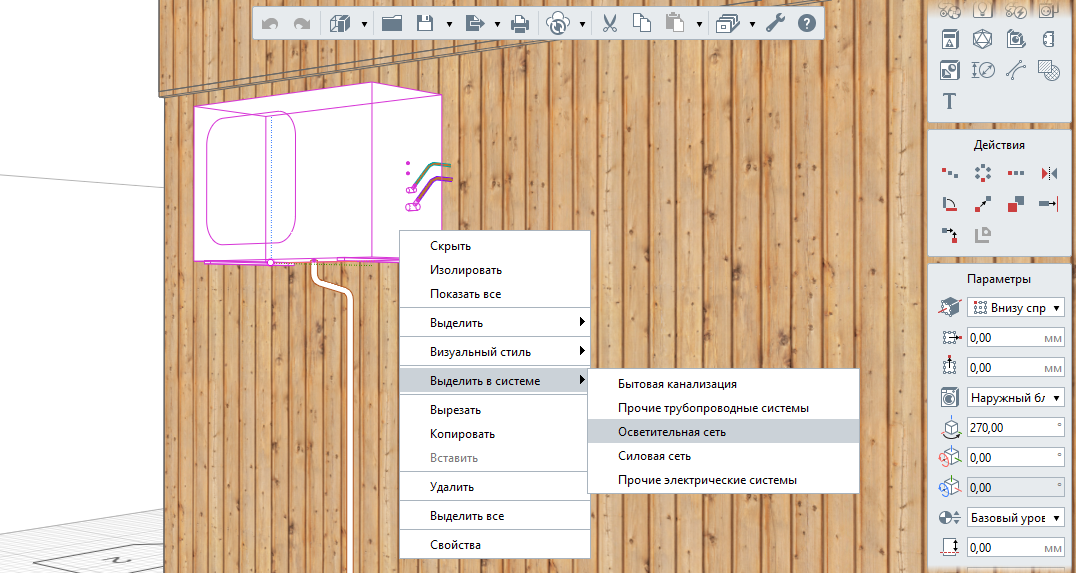Click the mirror action icon

click(1049, 173)
